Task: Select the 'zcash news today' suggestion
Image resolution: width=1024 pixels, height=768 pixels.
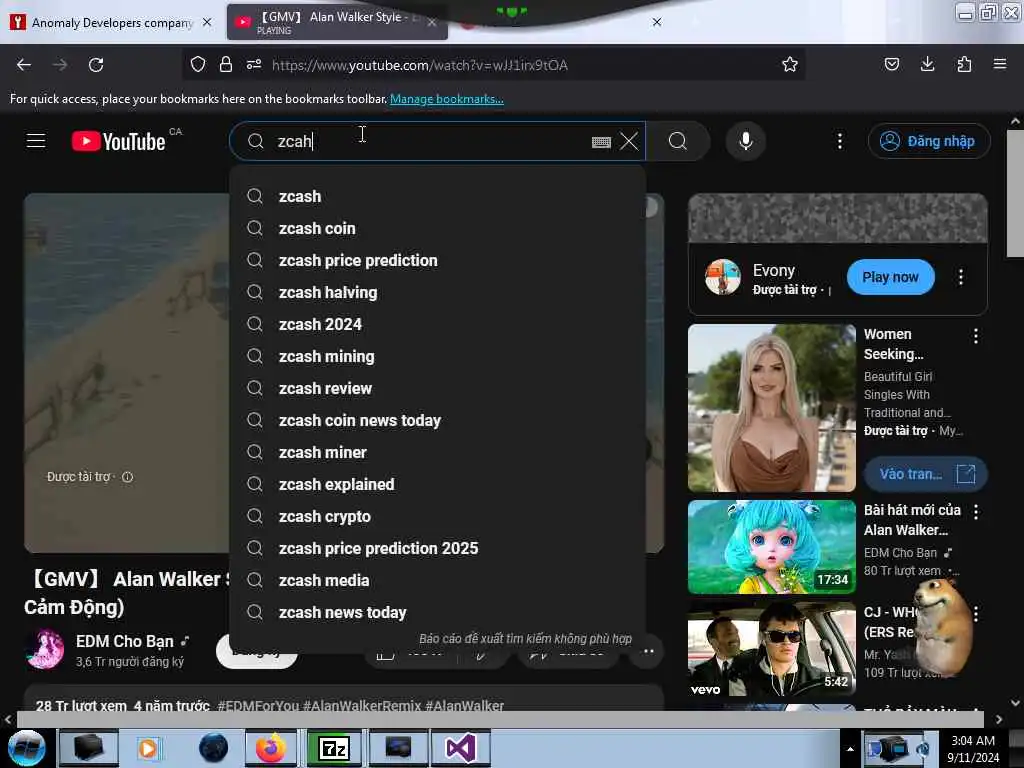Action: coord(438,613)
